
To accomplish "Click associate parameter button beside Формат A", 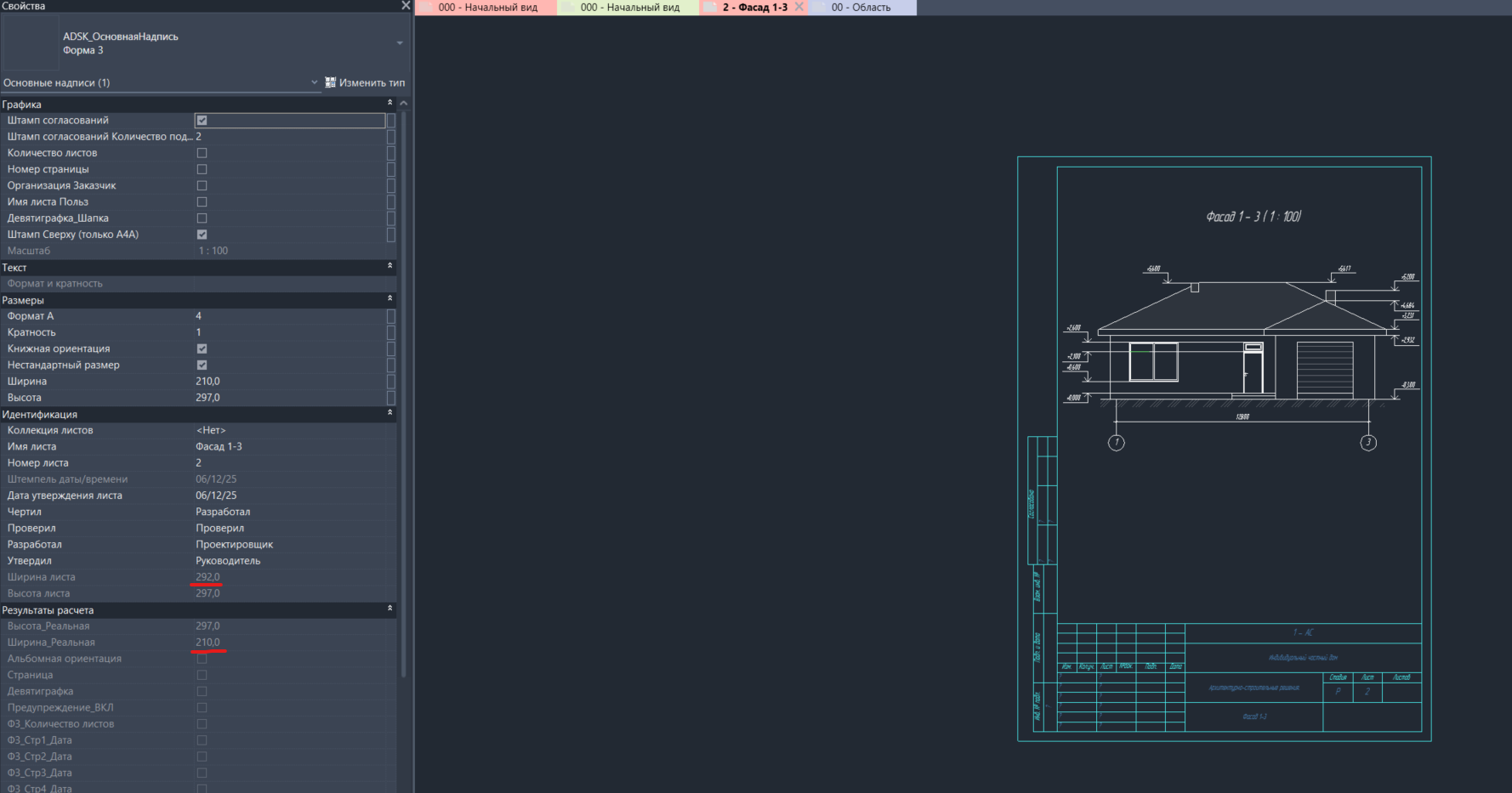I will (x=391, y=316).
